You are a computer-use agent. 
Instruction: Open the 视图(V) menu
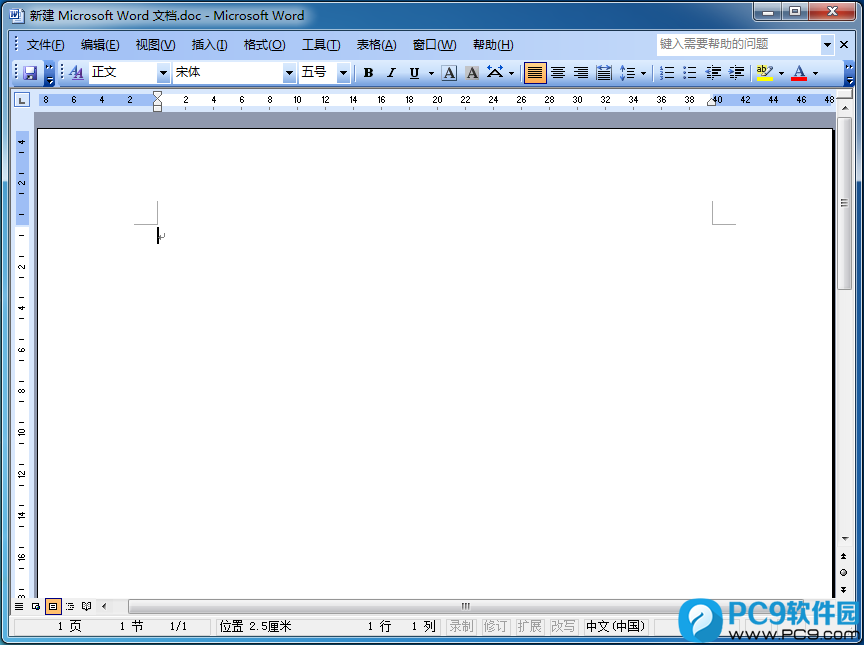pyautogui.click(x=155, y=45)
